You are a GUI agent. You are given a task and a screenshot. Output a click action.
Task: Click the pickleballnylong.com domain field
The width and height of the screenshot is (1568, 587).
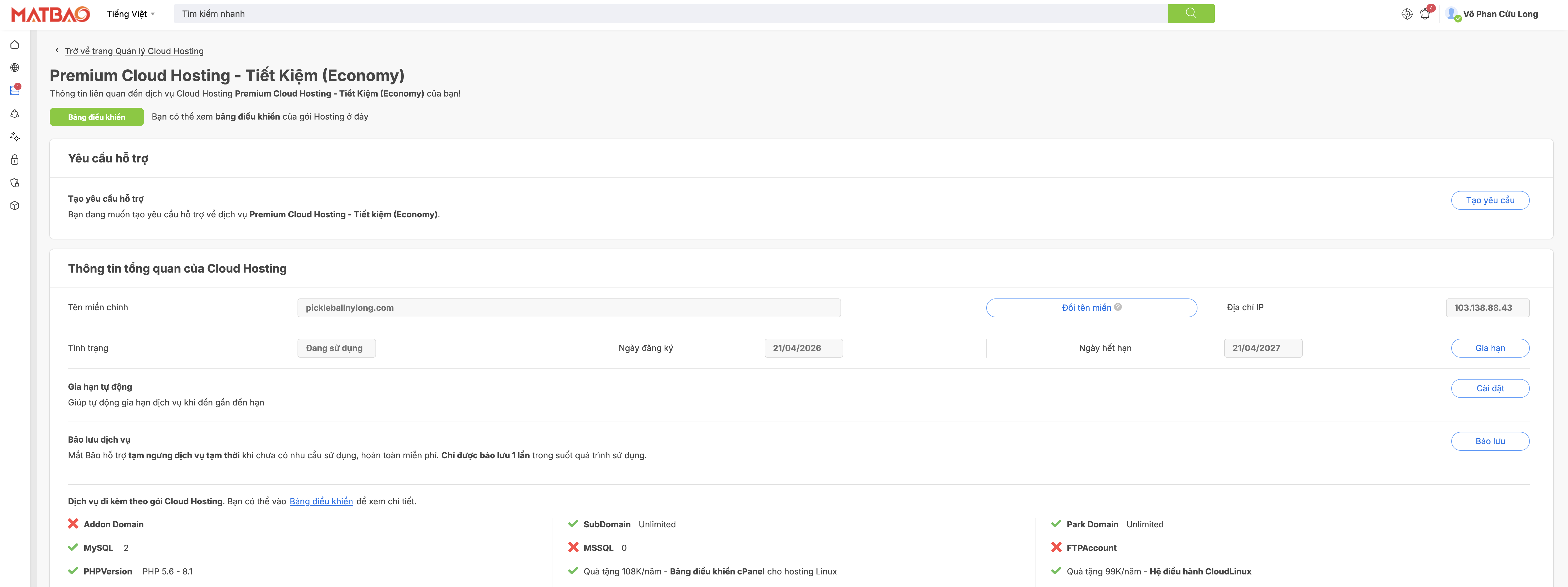click(569, 308)
